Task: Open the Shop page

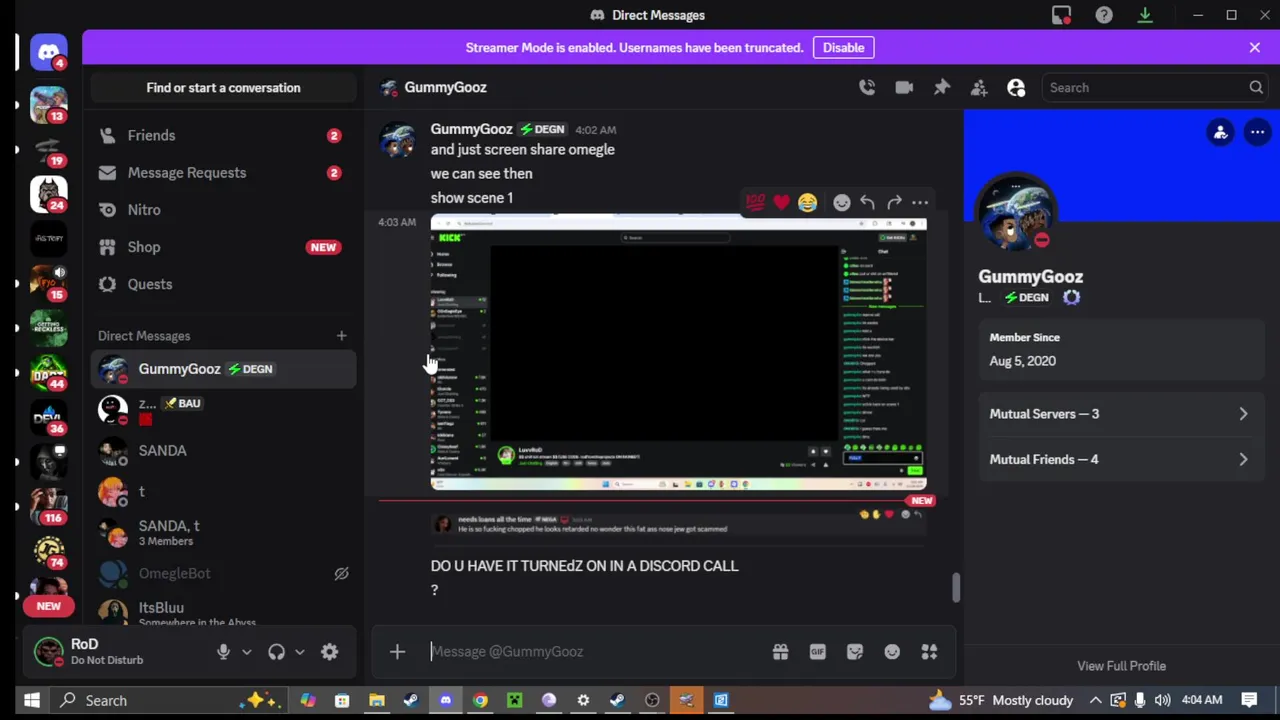Action: (223, 246)
